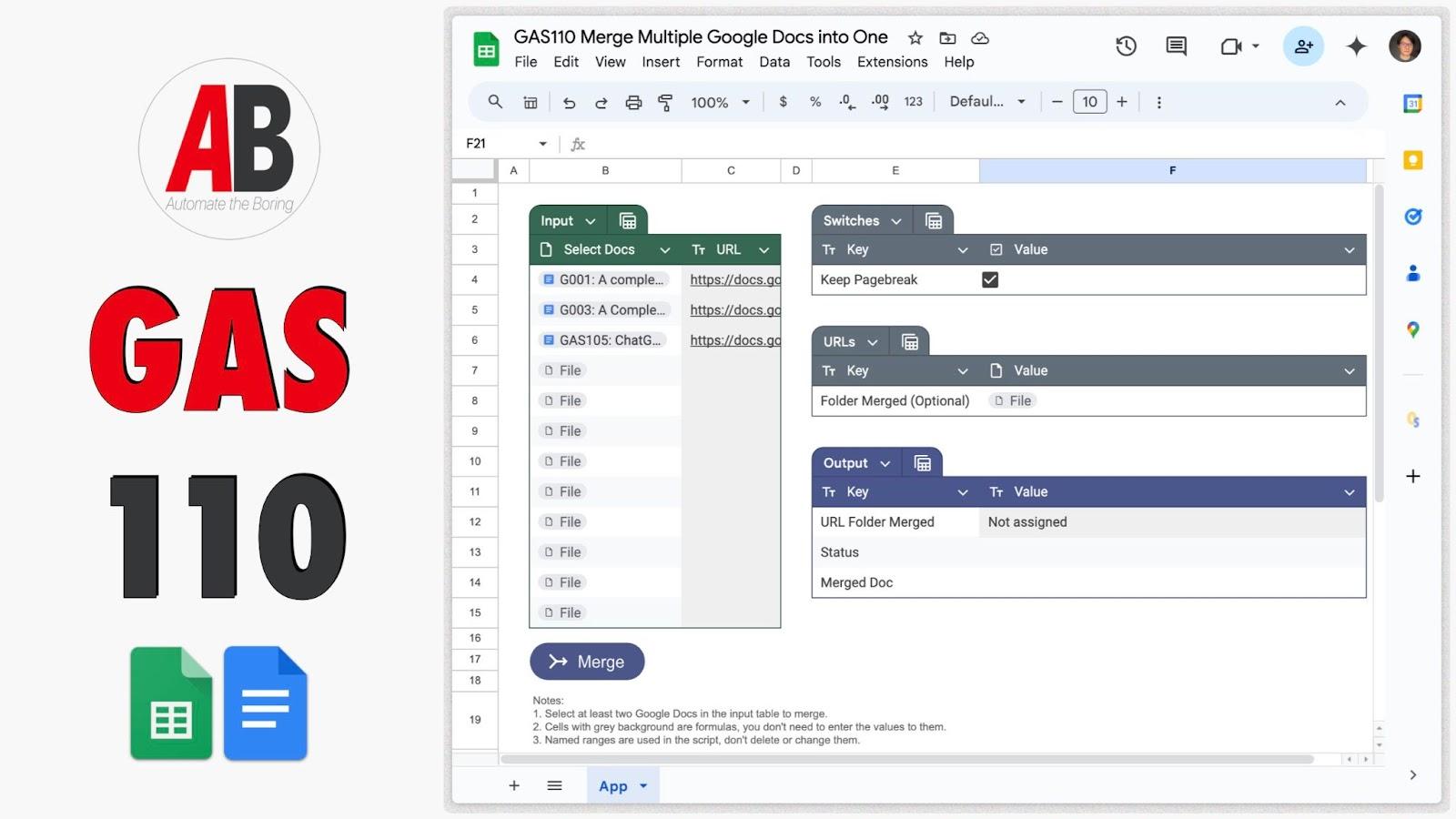Format as percent

point(815,102)
